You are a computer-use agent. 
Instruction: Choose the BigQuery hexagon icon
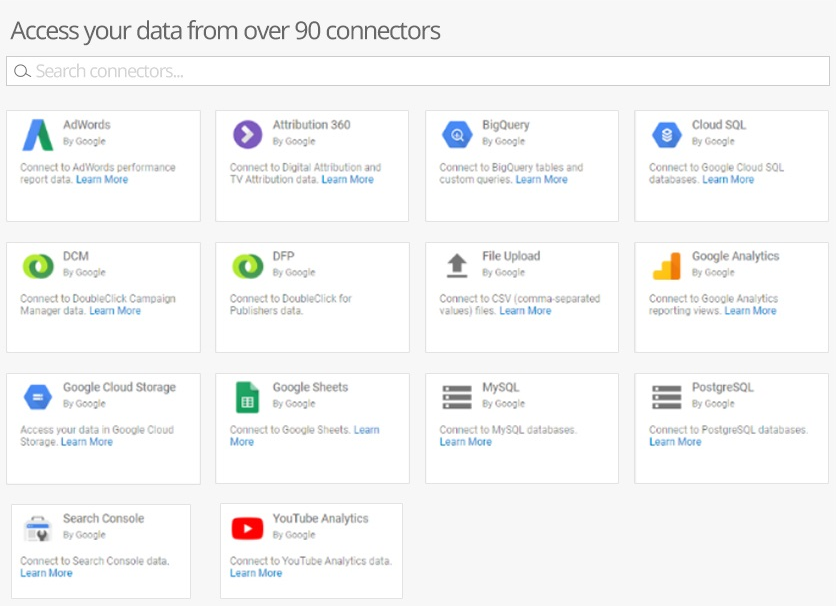point(457,134)
